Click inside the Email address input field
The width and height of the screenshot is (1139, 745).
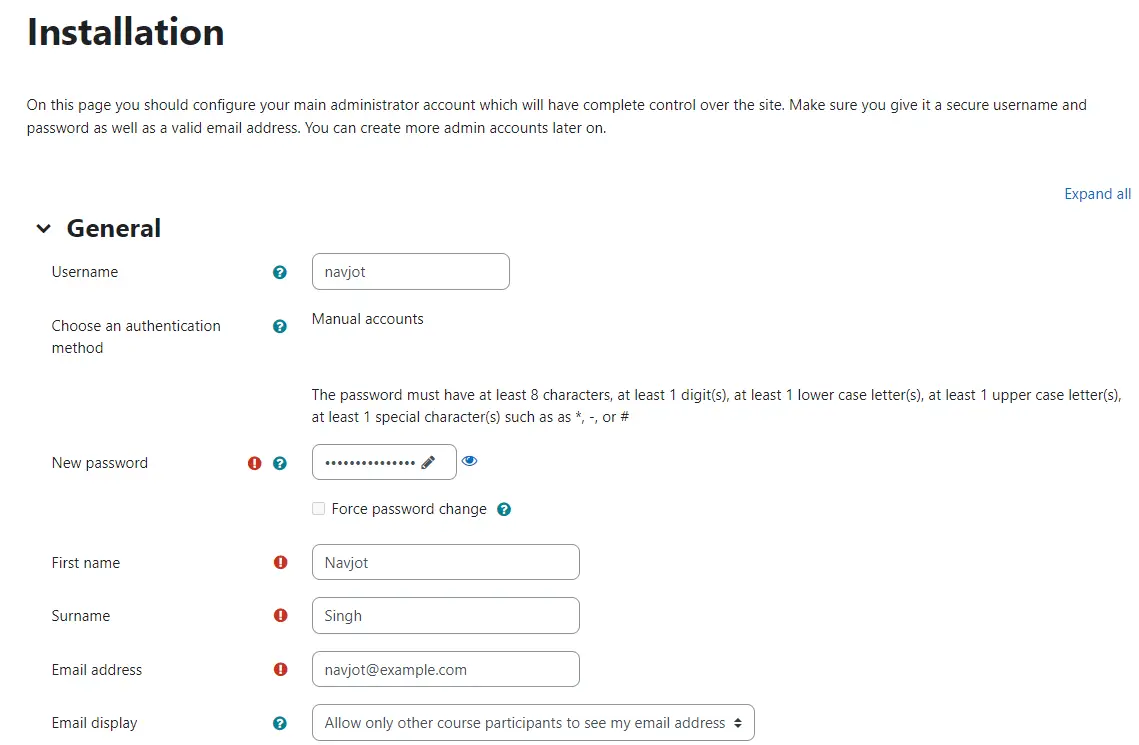tap(445, 669)
